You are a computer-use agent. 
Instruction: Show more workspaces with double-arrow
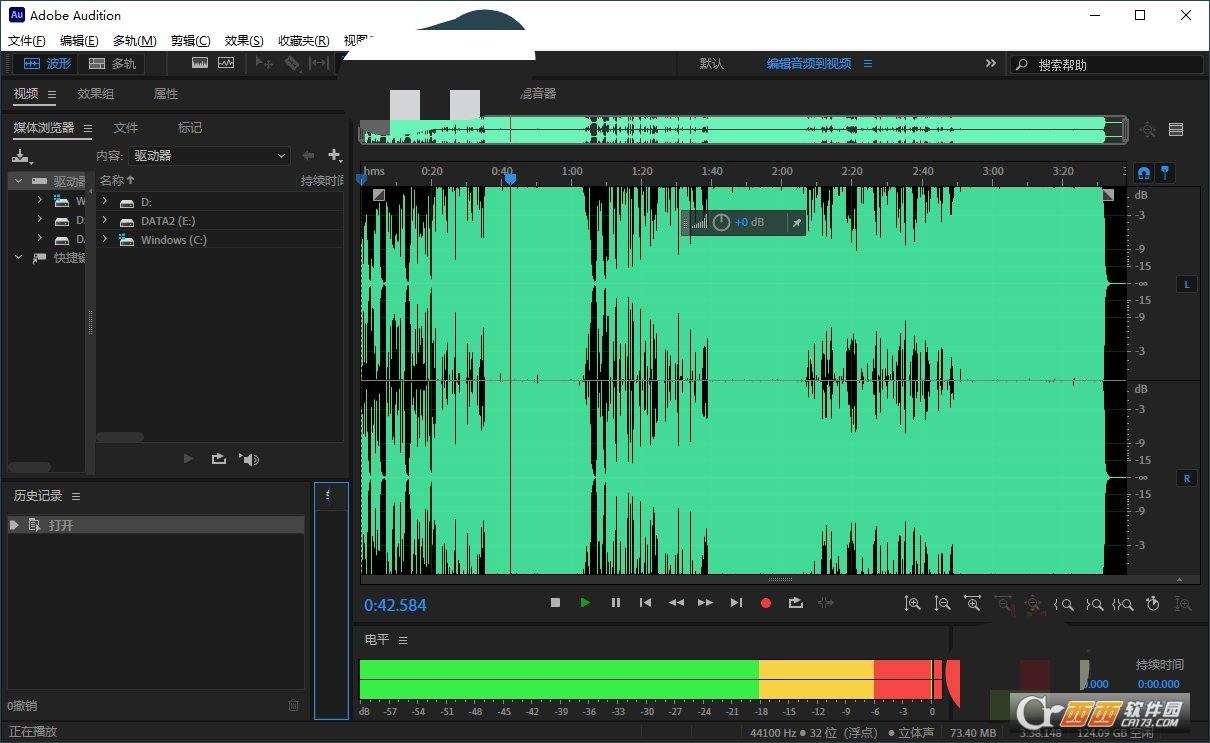(990, 63)
